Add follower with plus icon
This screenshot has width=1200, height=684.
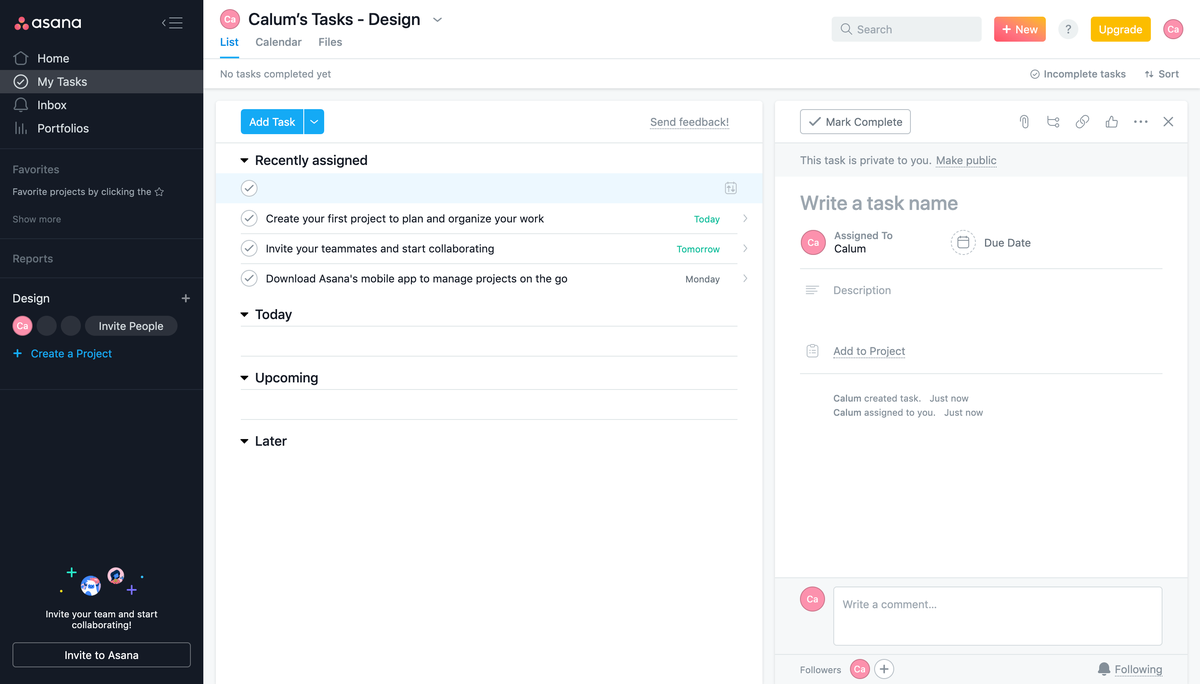pos(884,669)
